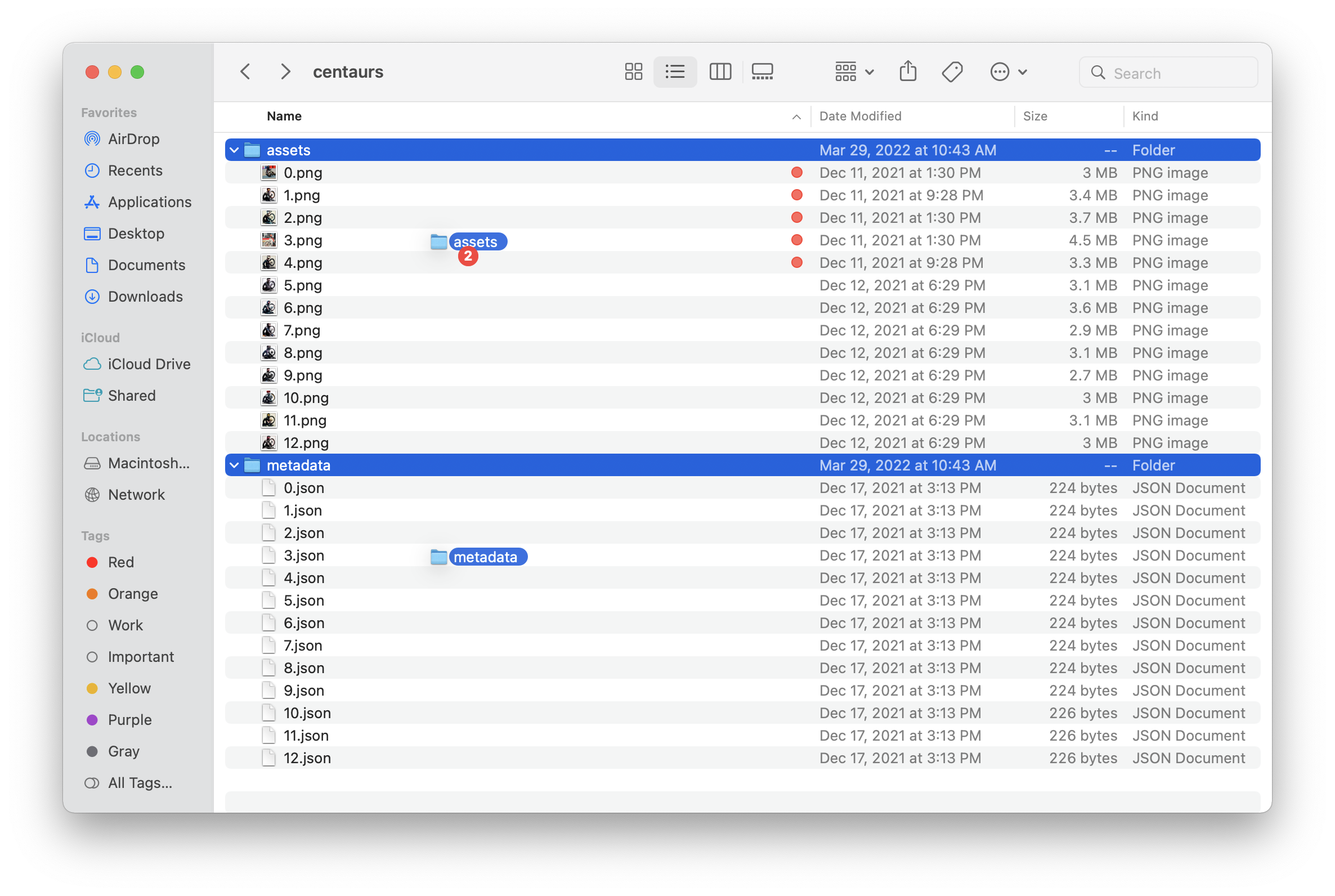Collapse the assets folder
Image resolution: width=1335 pixels, height=896 pixels.
pos(233,150)
